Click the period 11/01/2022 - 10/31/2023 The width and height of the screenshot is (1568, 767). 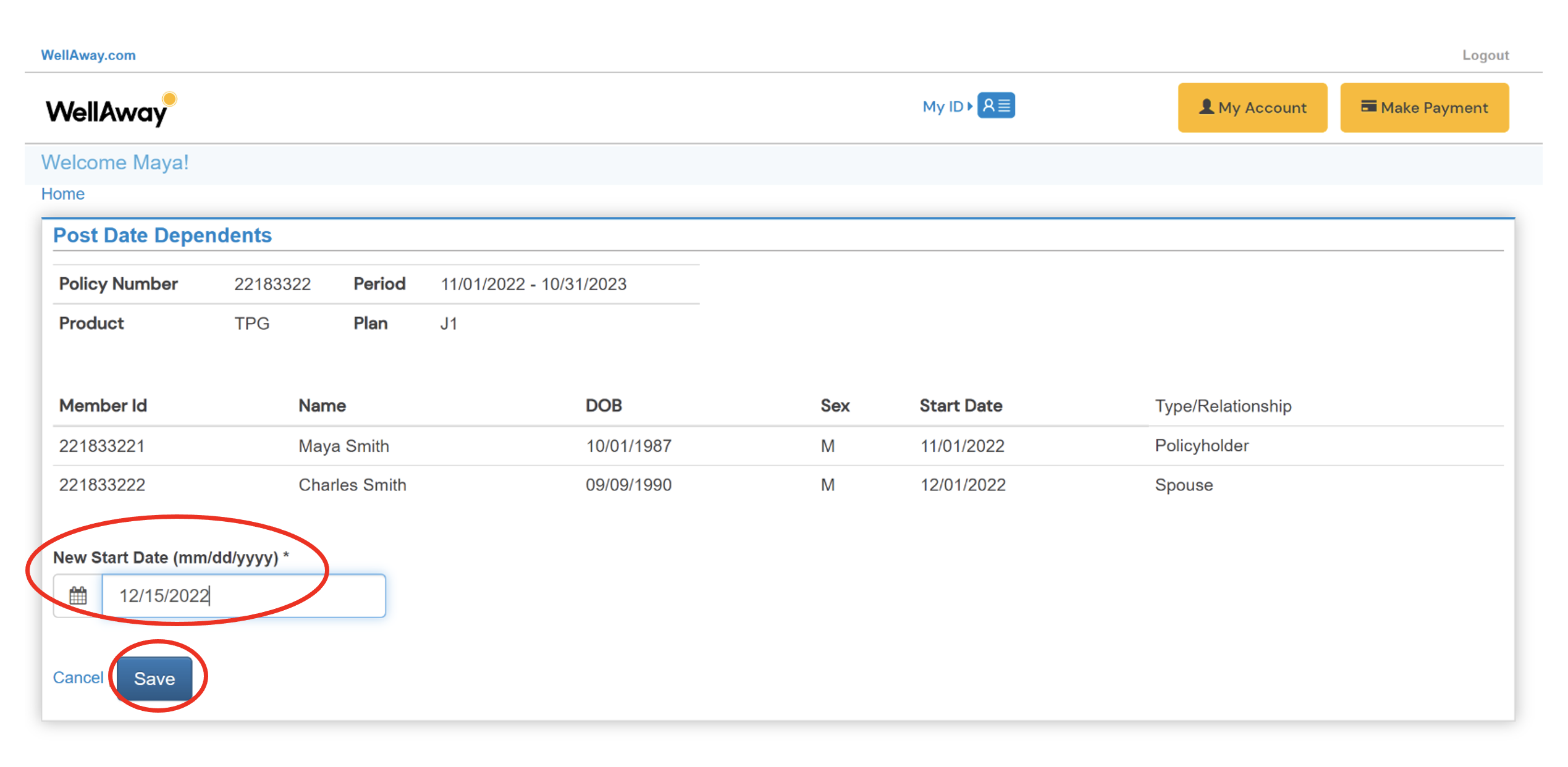[x=534, y=284]
